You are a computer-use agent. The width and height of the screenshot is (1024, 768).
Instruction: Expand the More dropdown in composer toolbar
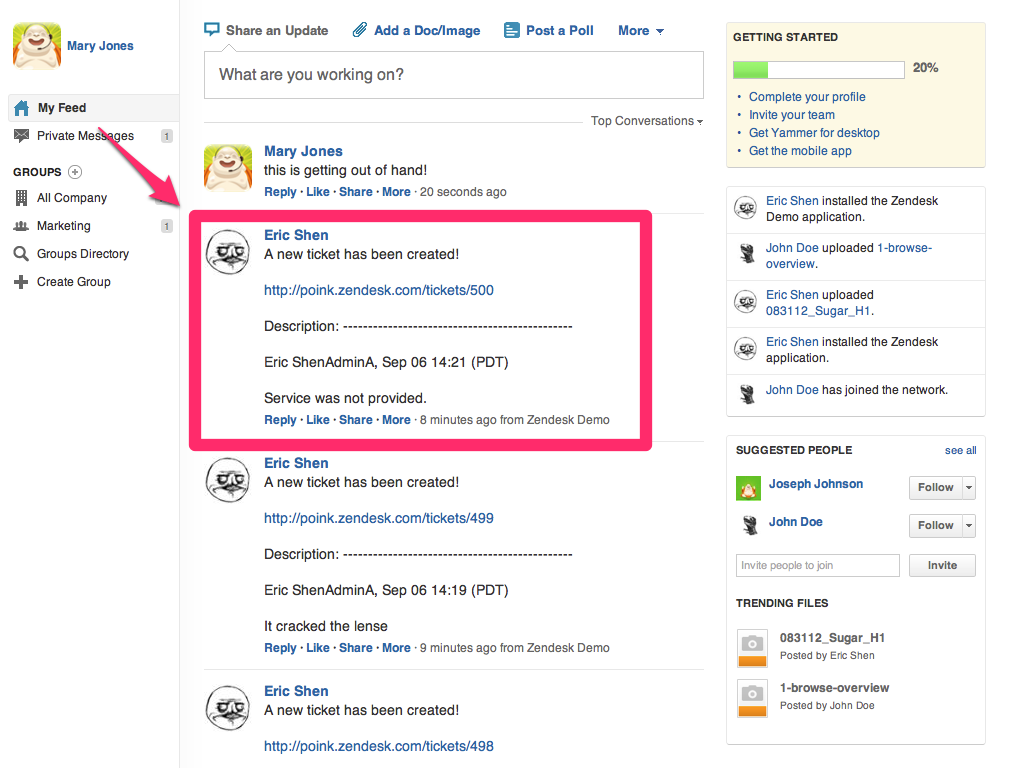pyautogui.click(x=640, y=31)
